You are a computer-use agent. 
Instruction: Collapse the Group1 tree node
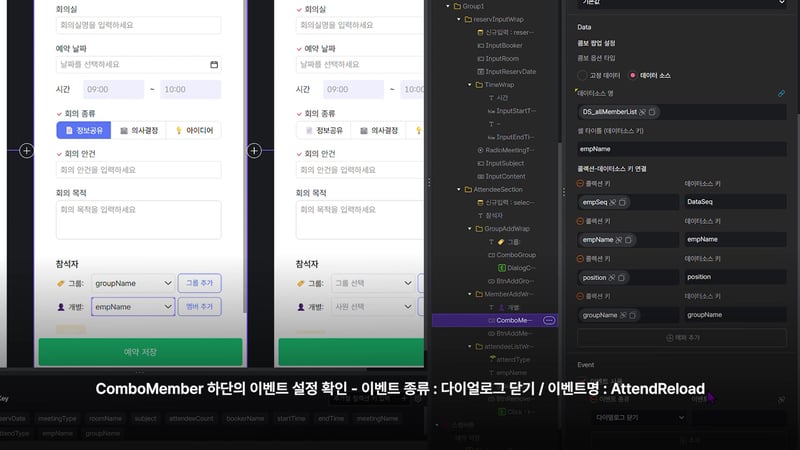(x=448, y=6)
